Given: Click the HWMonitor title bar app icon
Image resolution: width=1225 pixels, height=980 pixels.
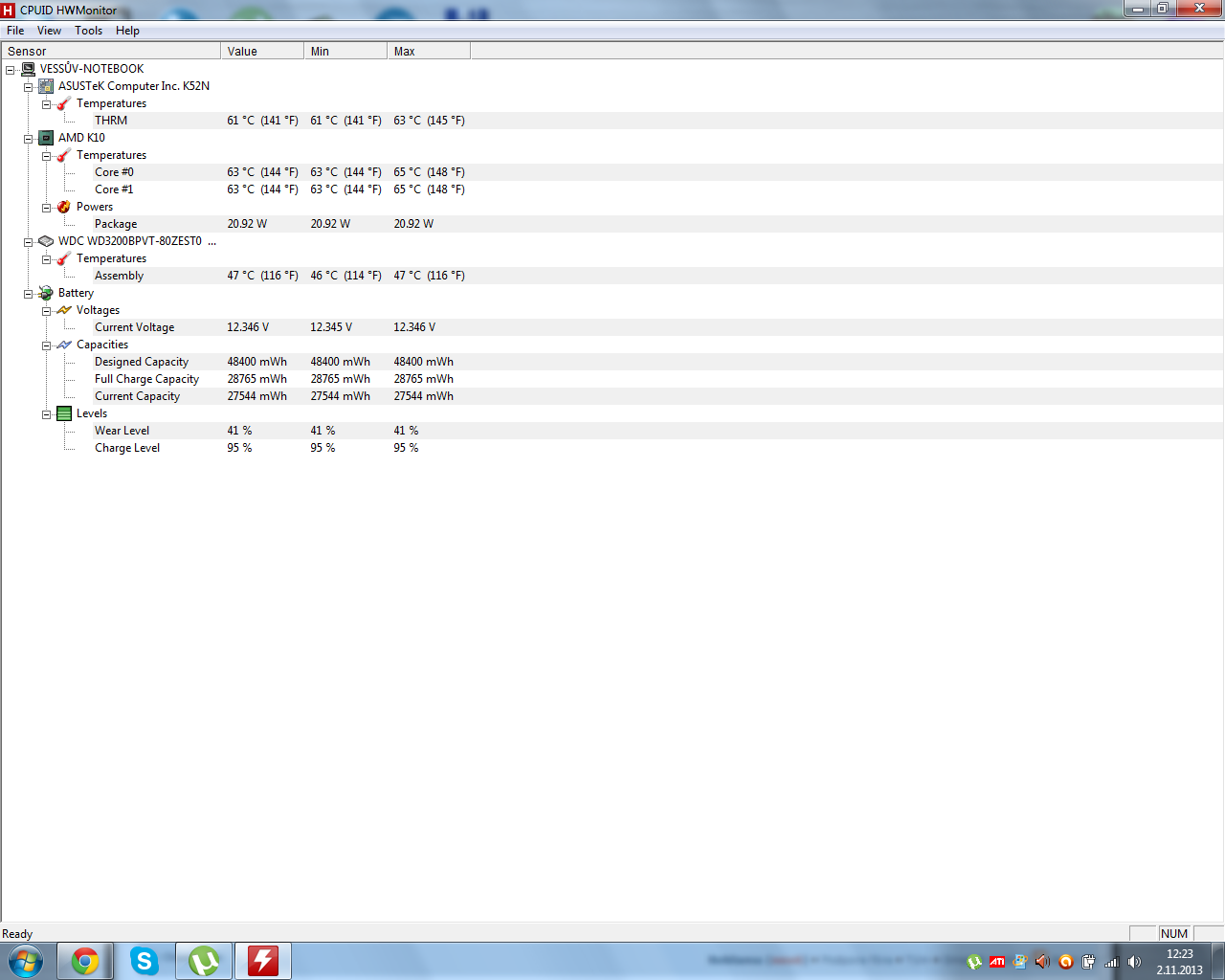Looking at the screenshot, I should click(x=9, y=11).
